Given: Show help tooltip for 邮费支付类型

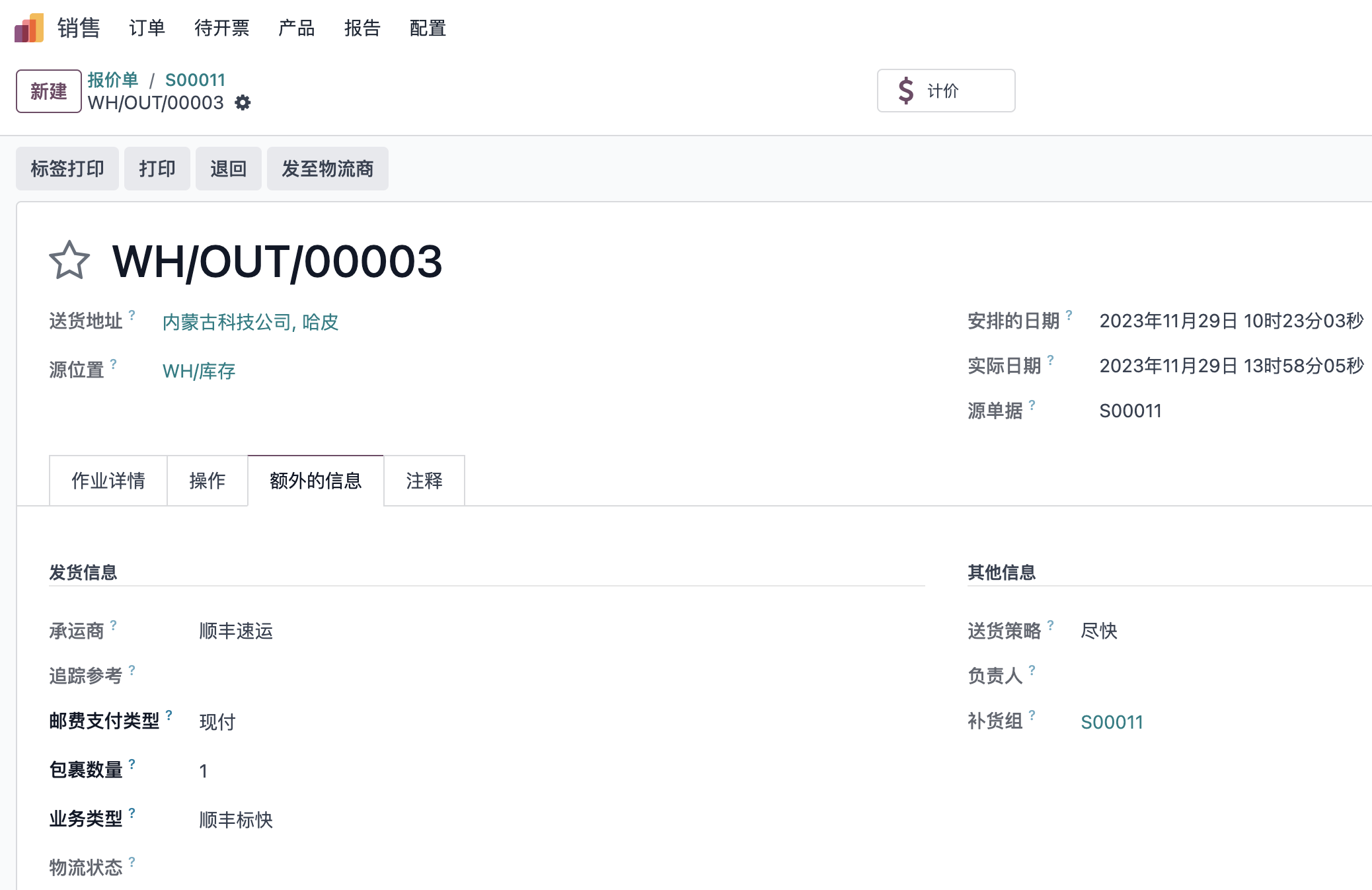Looking at the screenshot, I should (x=169, y=715).
